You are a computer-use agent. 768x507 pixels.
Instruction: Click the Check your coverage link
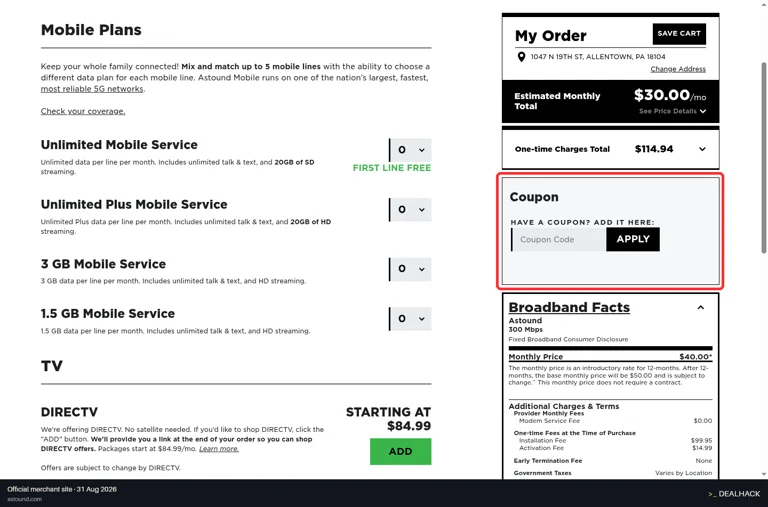(x=83, y=111)
